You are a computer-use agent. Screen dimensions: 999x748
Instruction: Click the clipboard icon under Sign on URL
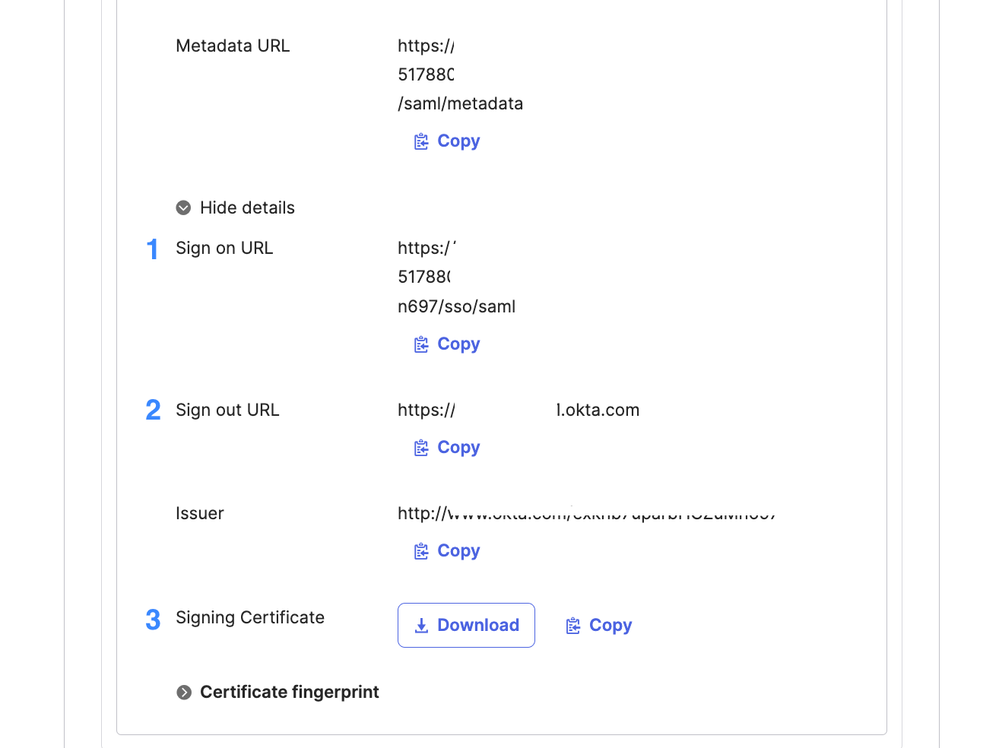(421, 345)
